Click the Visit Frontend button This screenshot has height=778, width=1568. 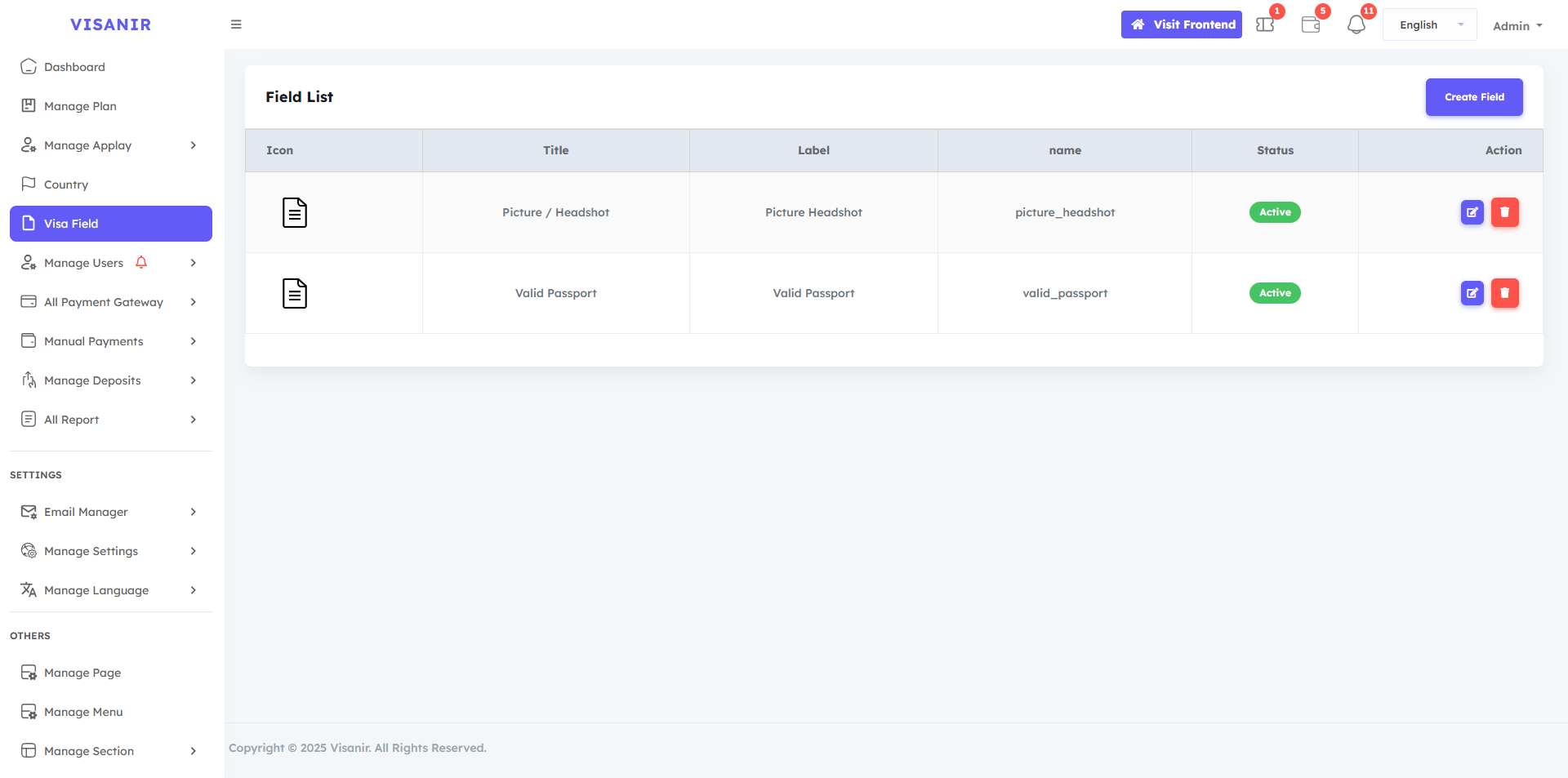point(1181,24)
